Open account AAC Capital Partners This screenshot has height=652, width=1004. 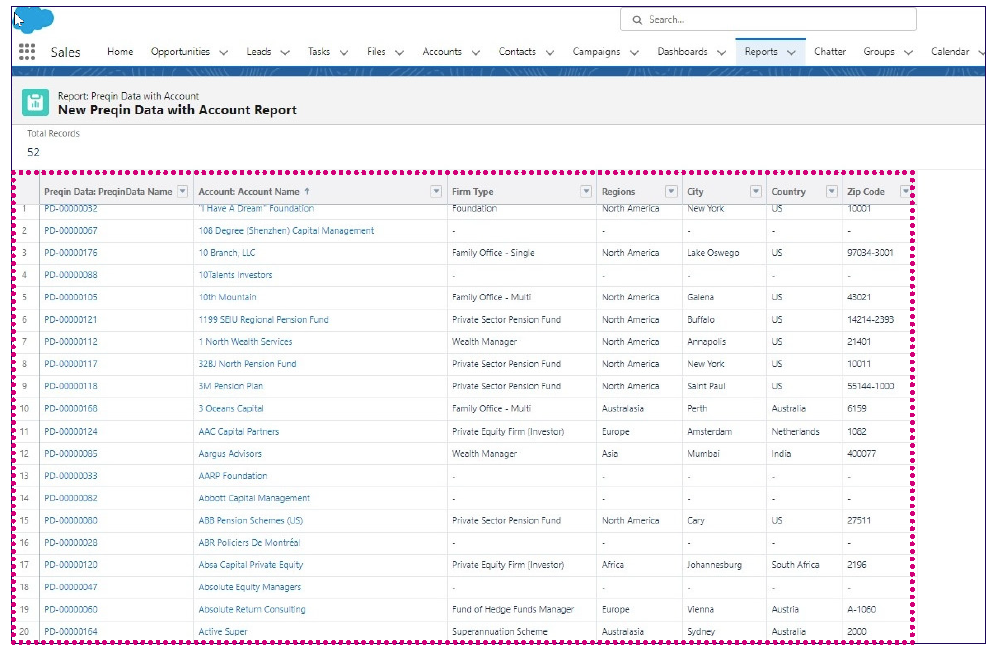coord(239,432)
